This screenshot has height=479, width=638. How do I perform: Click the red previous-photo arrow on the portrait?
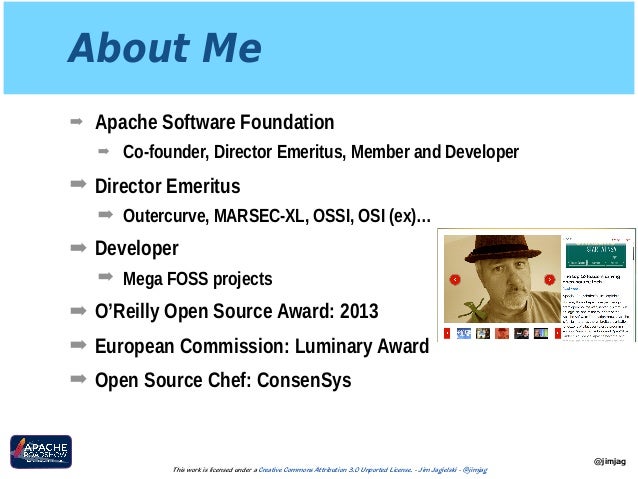tap(455, 280)
